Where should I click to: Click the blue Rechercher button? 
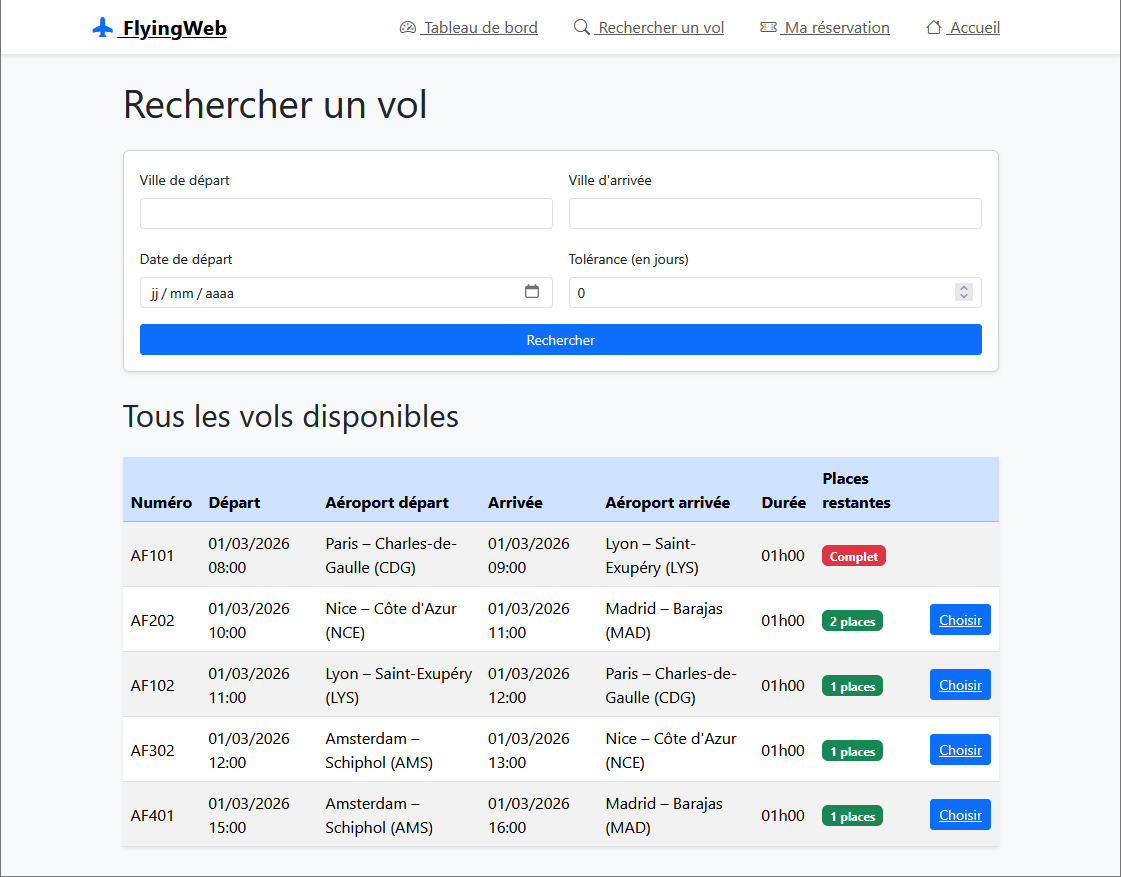560,339
